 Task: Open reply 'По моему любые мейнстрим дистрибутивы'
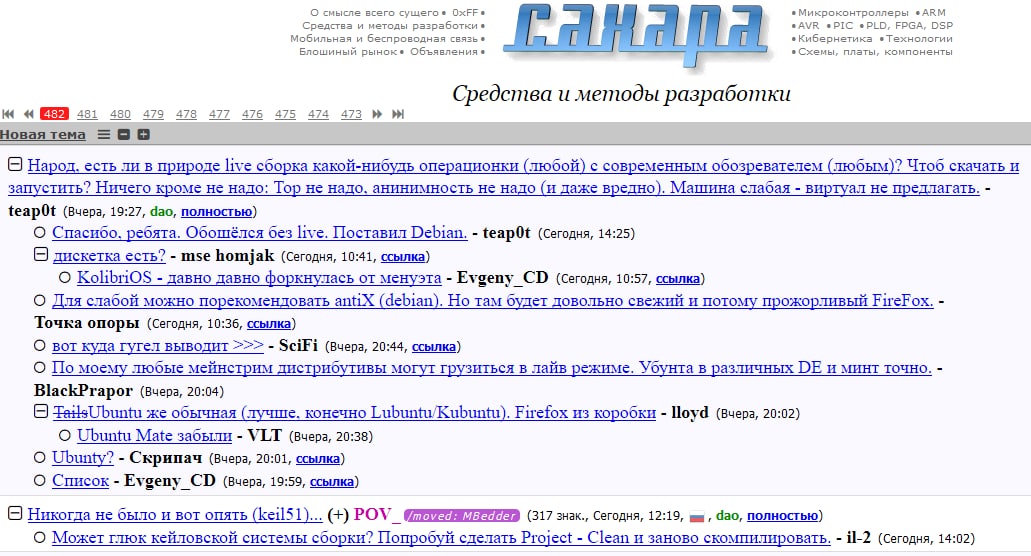tap(492, 367)
